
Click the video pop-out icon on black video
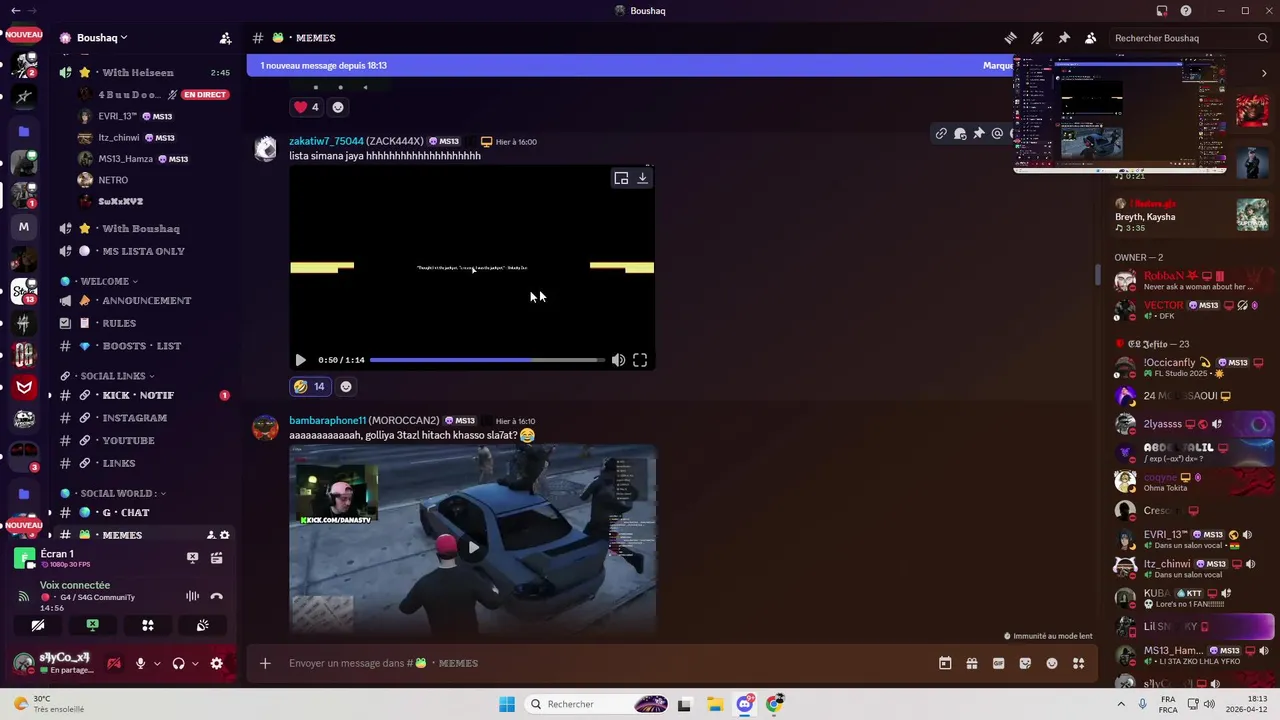(x=621, y=178)
